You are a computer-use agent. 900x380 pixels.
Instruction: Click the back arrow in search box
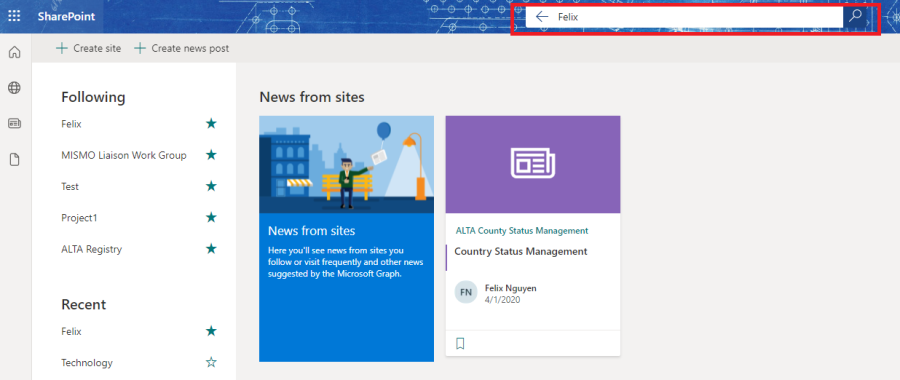(541, 17)
